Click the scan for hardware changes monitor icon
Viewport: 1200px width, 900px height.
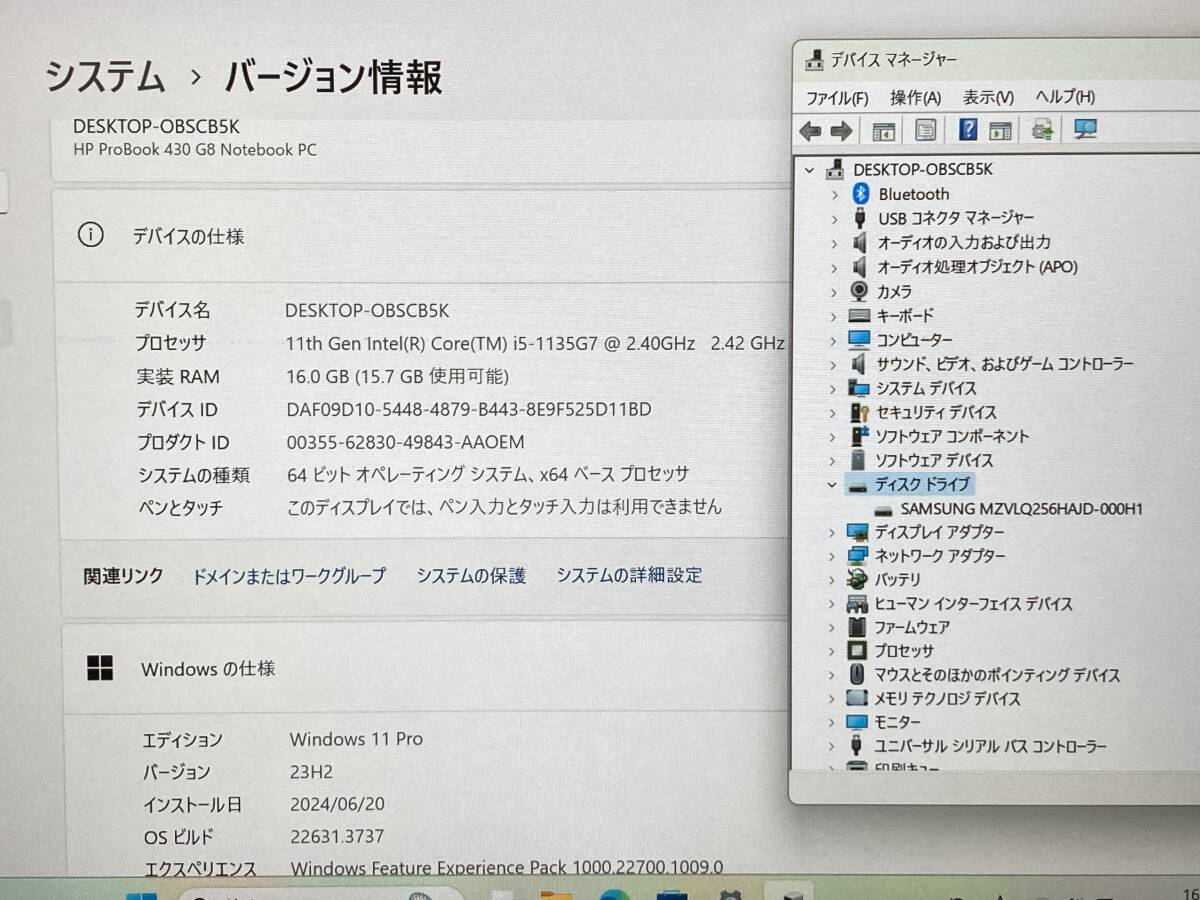tap(1085, 130)
